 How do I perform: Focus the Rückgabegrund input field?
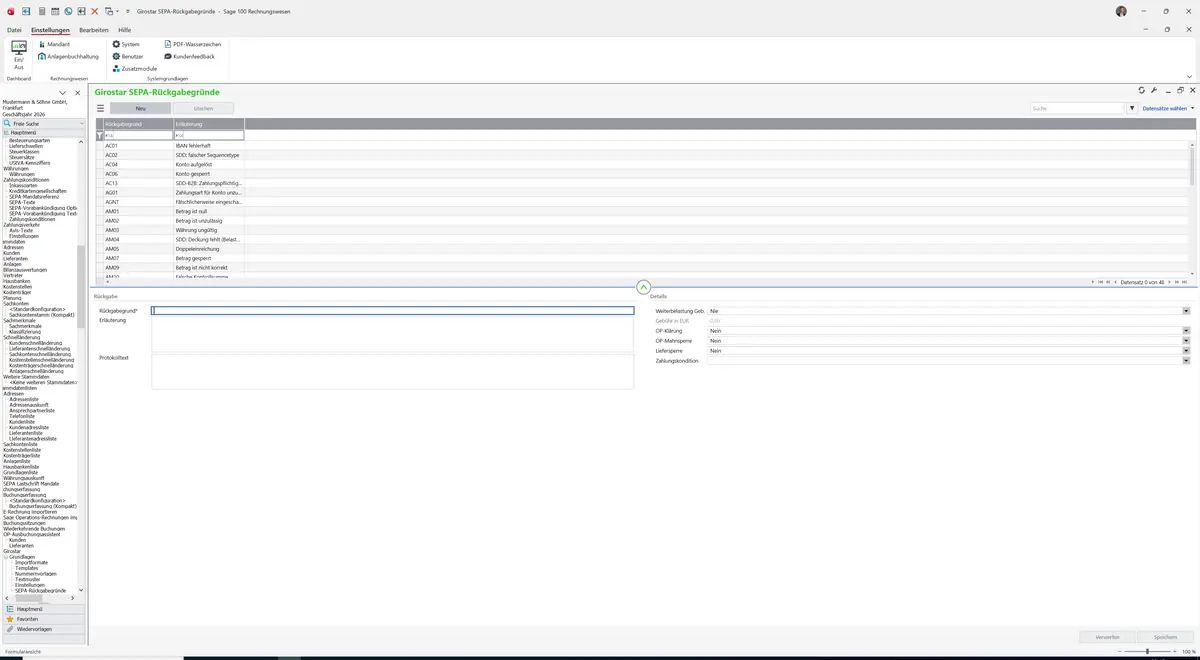(x=393, y=311)
